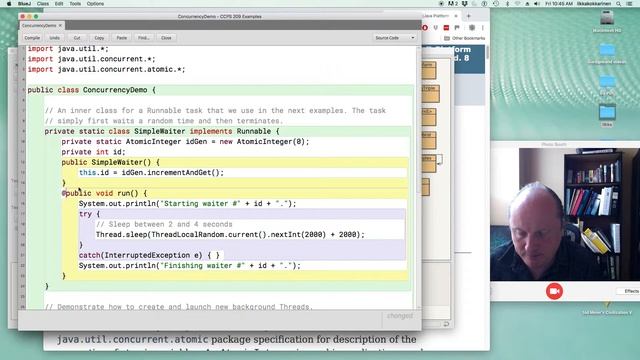Click the third class box in BlueJ diagram
640x360 pixels.
[429, 117]
